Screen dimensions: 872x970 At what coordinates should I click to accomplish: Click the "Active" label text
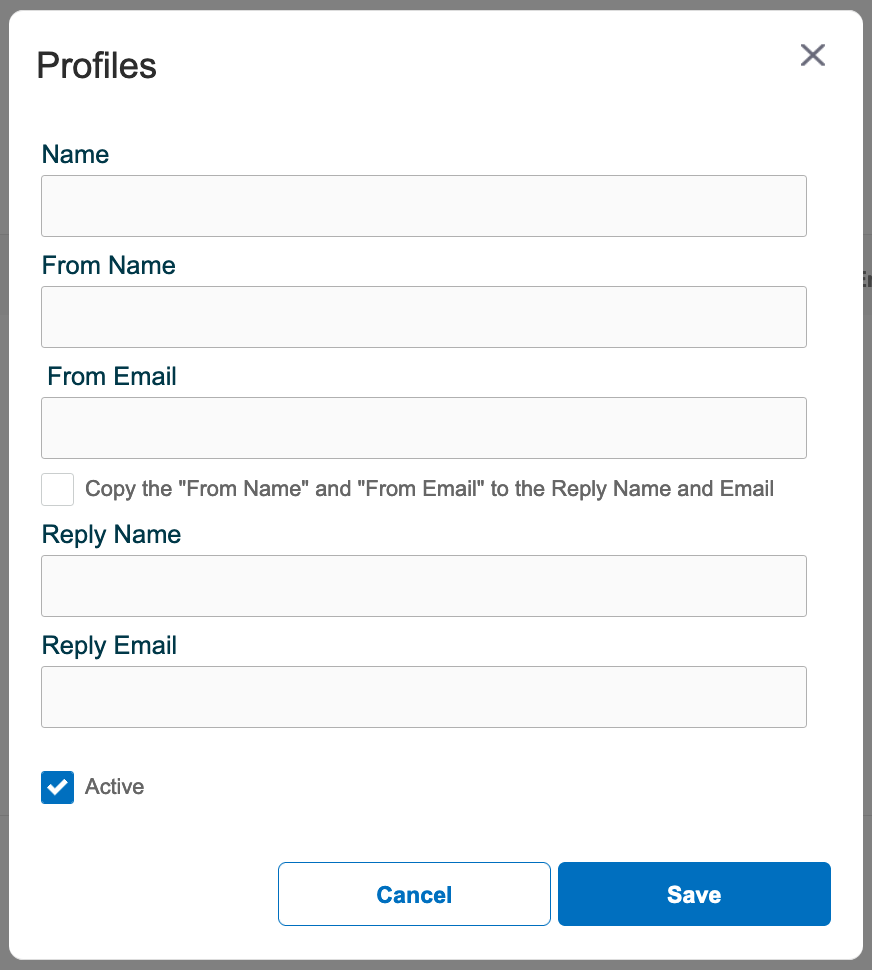pyautogui.click(x=114, y=787)
